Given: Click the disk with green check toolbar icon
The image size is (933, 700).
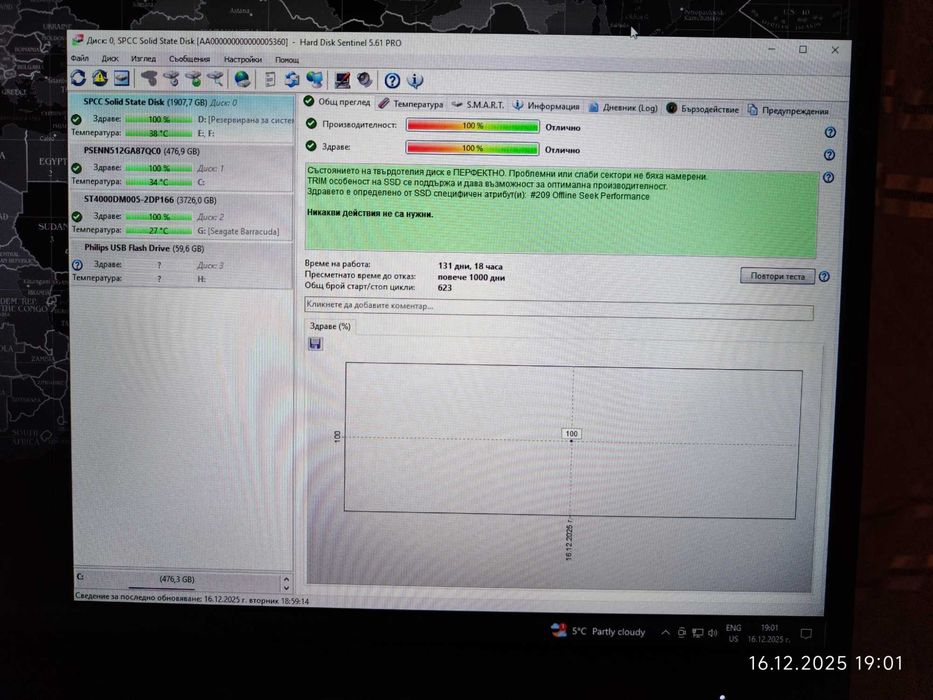Looking at the screenshot, I should 193,79.
